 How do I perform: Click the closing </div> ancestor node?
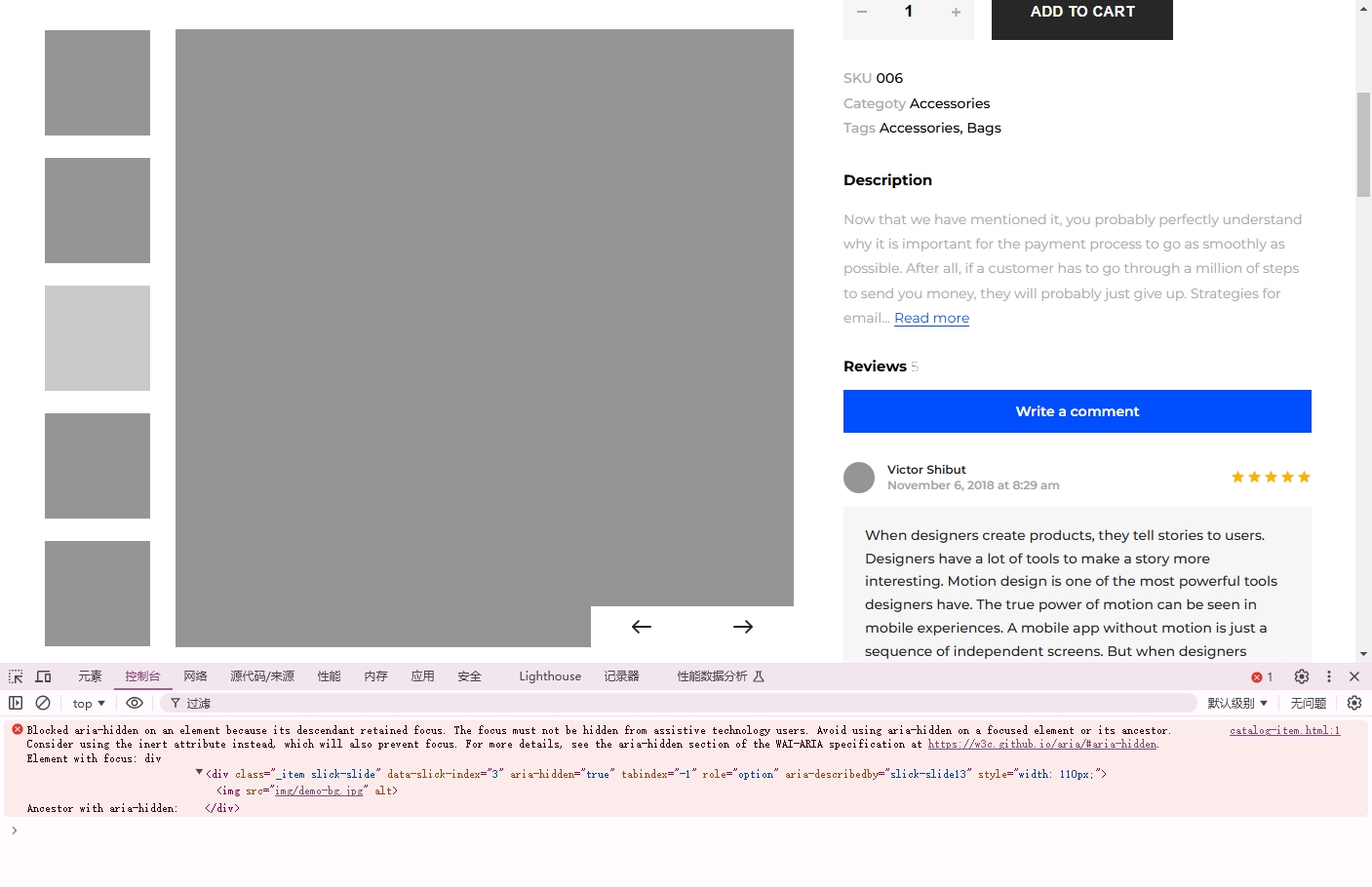222,808
